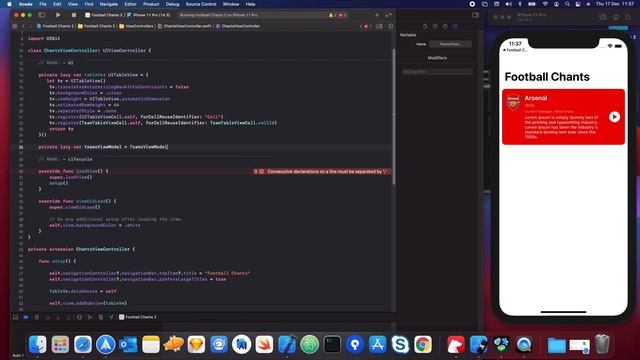Go forward with the jump bar right arrow
This screenshot has height=360, width=640.
click(30, 26)
